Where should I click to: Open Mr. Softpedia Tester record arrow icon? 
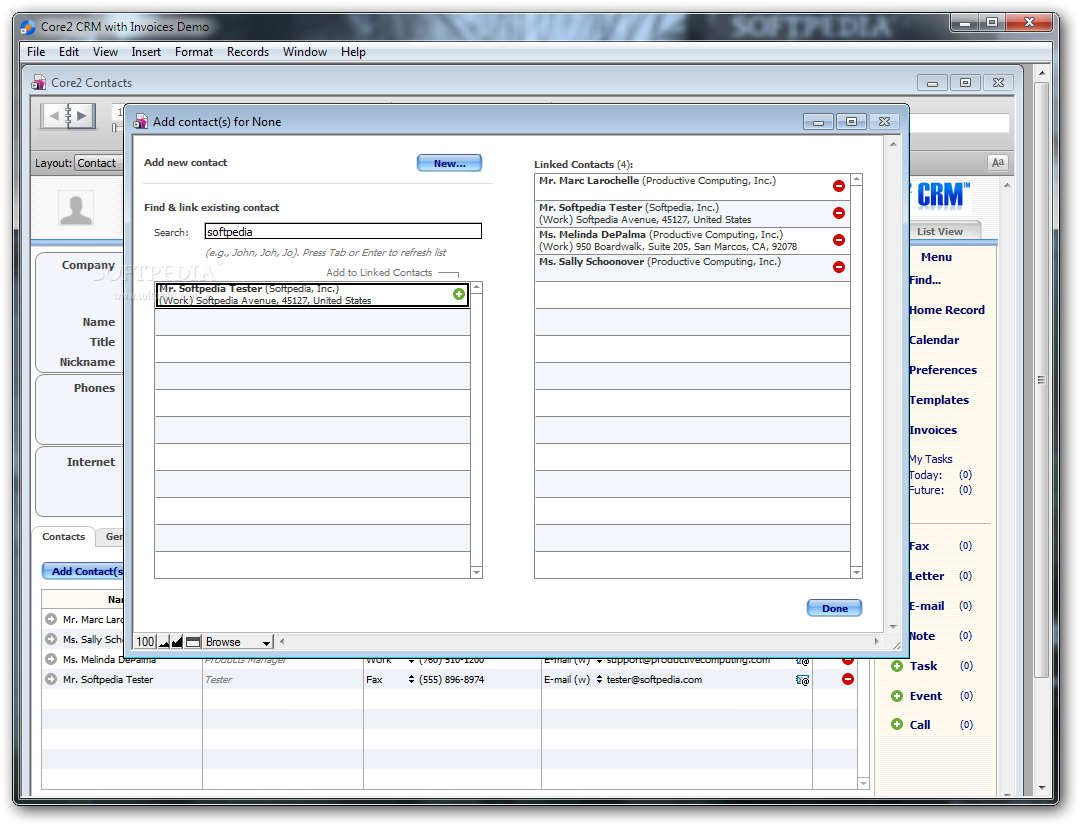pos(51,679)
